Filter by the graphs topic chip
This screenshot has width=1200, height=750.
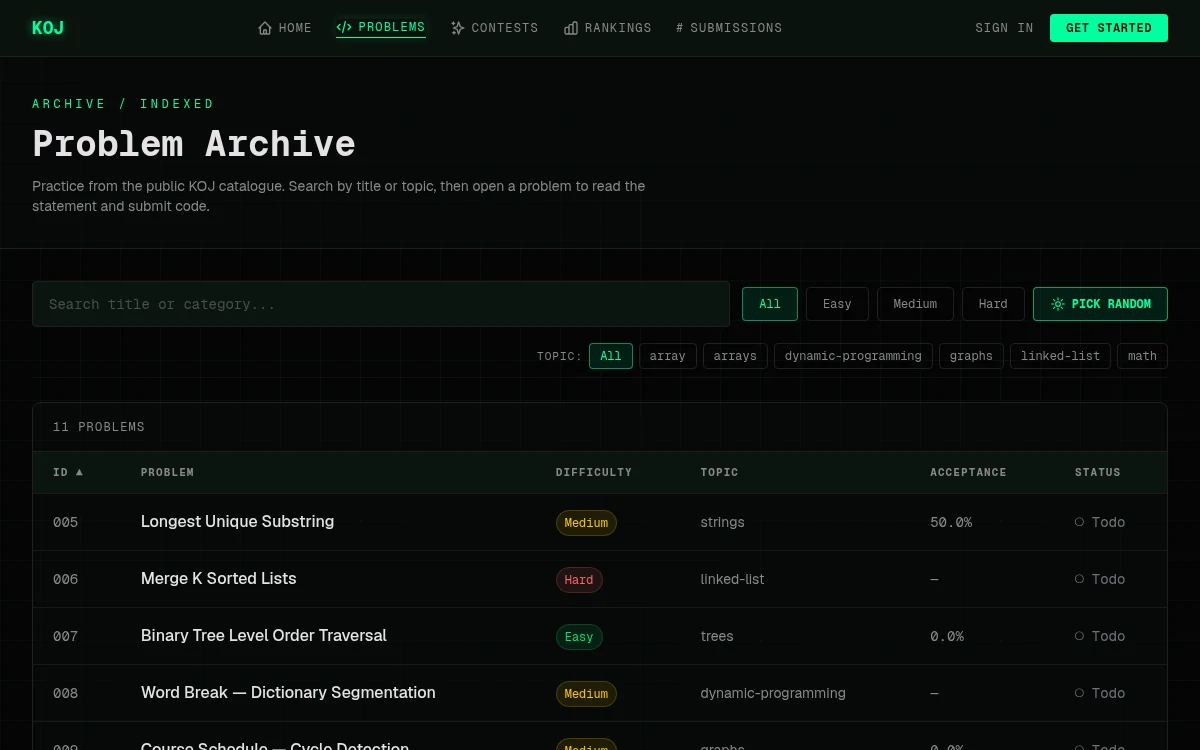click(x=971, y=356)
